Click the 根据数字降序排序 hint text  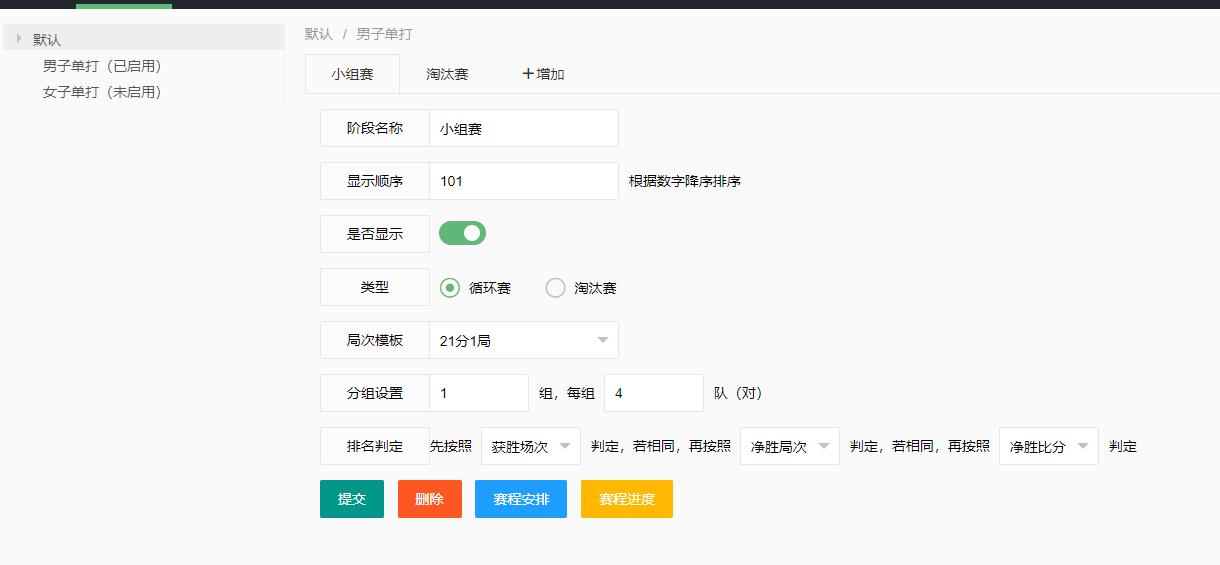tap(685, 182)
